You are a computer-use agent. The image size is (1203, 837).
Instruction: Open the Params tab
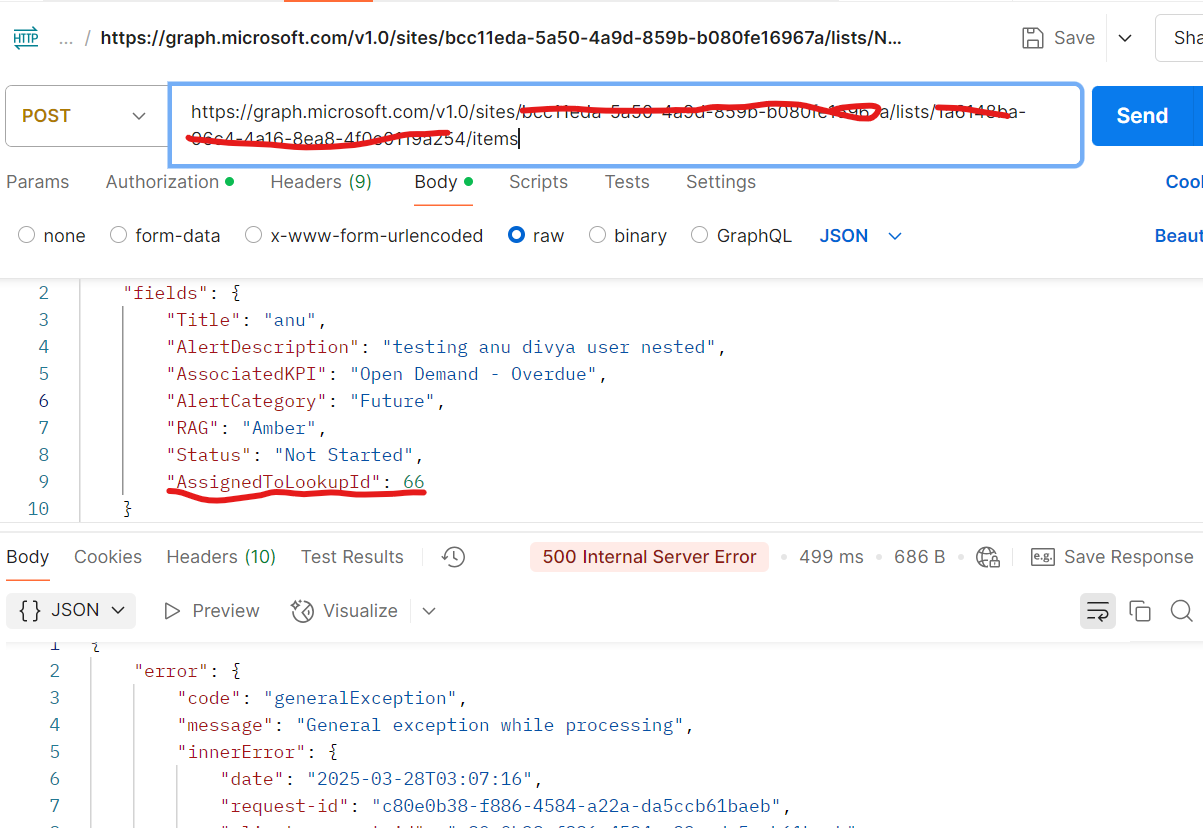pyautogui.click(x=38, y=182)
